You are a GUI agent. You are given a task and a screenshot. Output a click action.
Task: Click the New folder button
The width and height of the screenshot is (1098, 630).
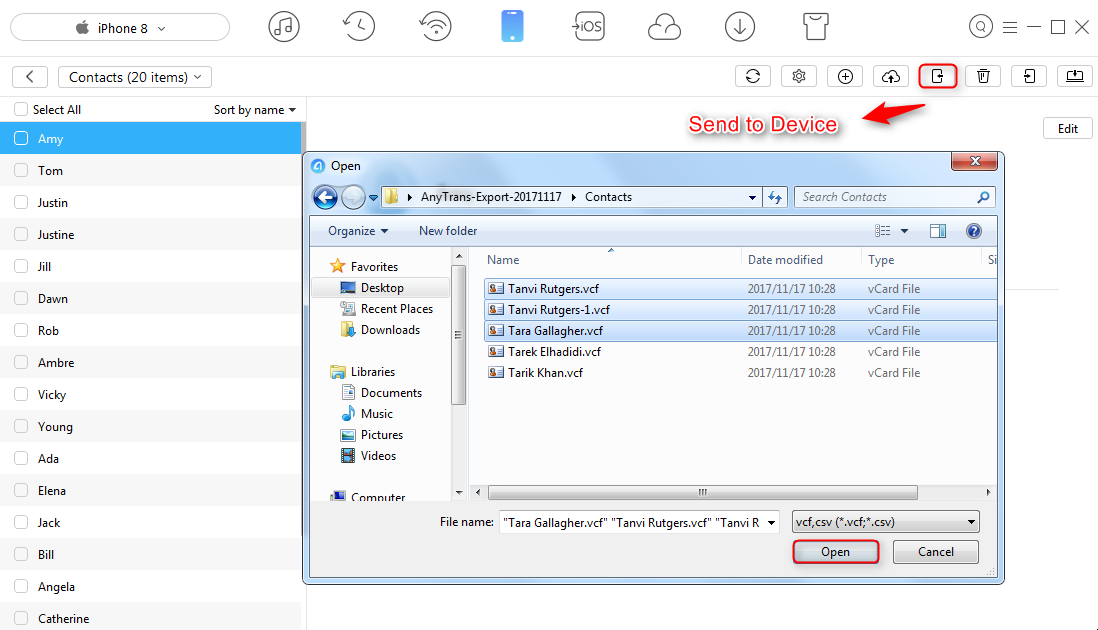(x=448, y=231)
